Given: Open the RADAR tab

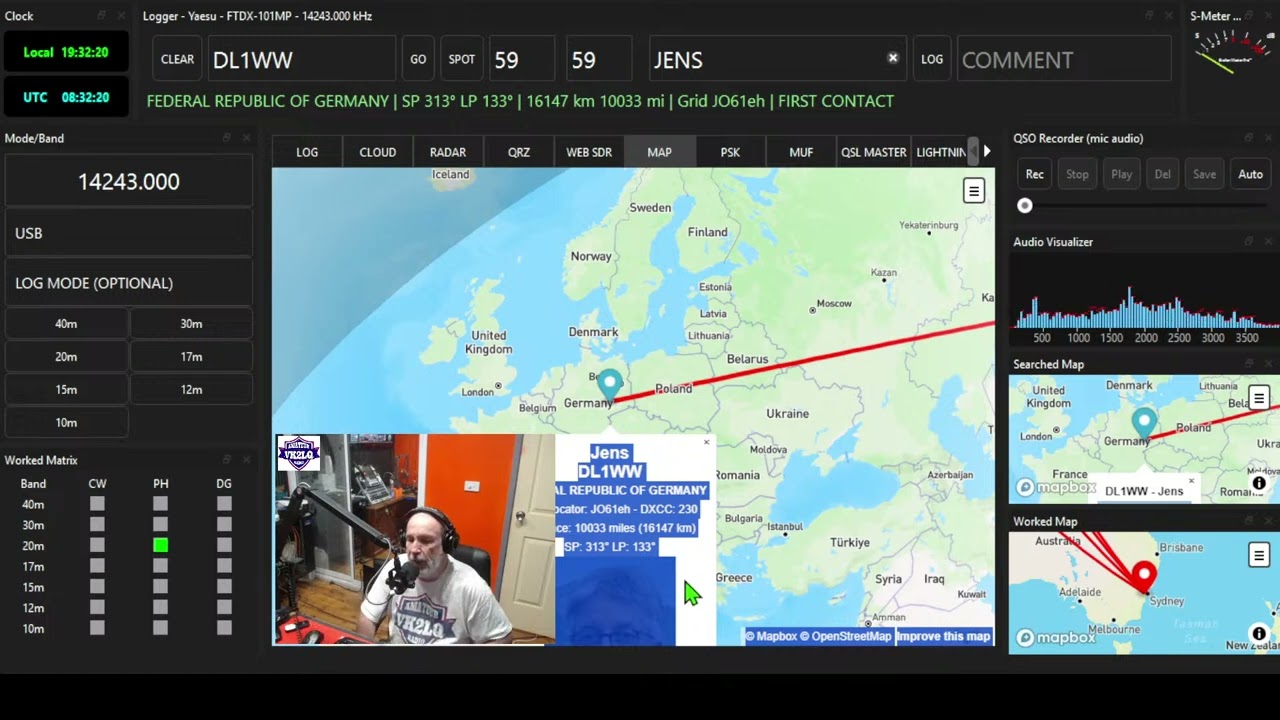Looking at the screenshot, I should click(x=448, y=152).
